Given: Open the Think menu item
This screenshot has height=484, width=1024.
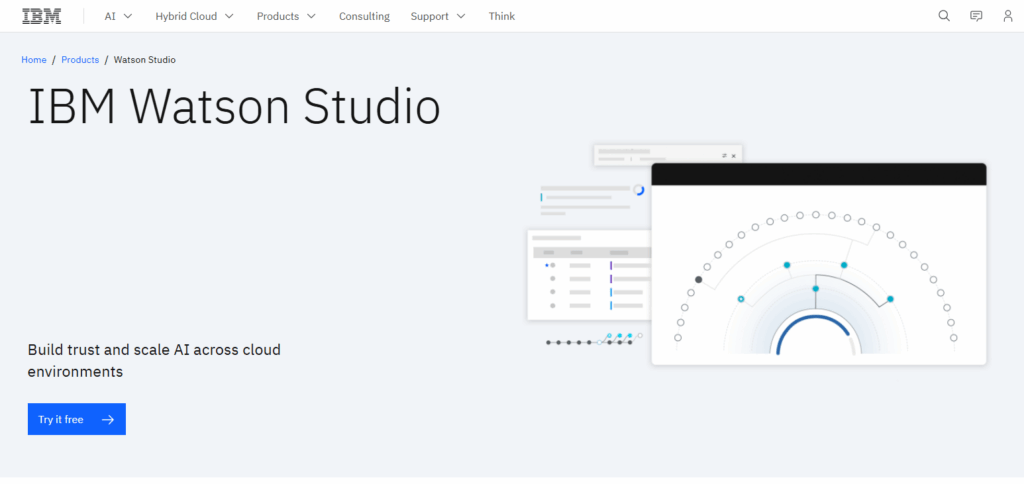Looking at the screenshot, I should tap(502, 16).
